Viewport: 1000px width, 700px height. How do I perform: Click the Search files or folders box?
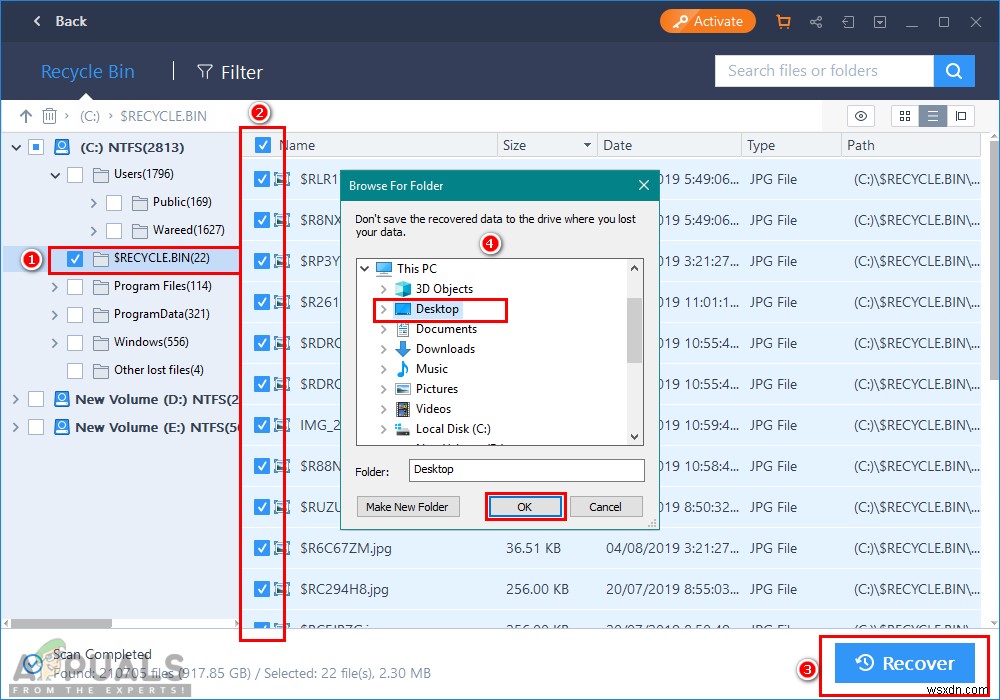tap(824, 71)
